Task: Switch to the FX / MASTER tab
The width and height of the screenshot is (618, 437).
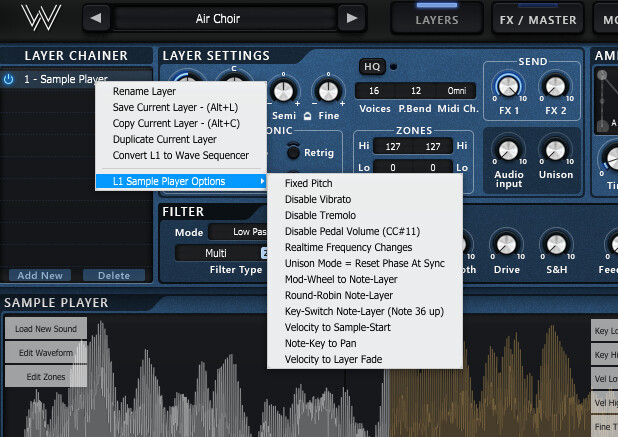Action: pyautogui.click(x=538, y=19)
